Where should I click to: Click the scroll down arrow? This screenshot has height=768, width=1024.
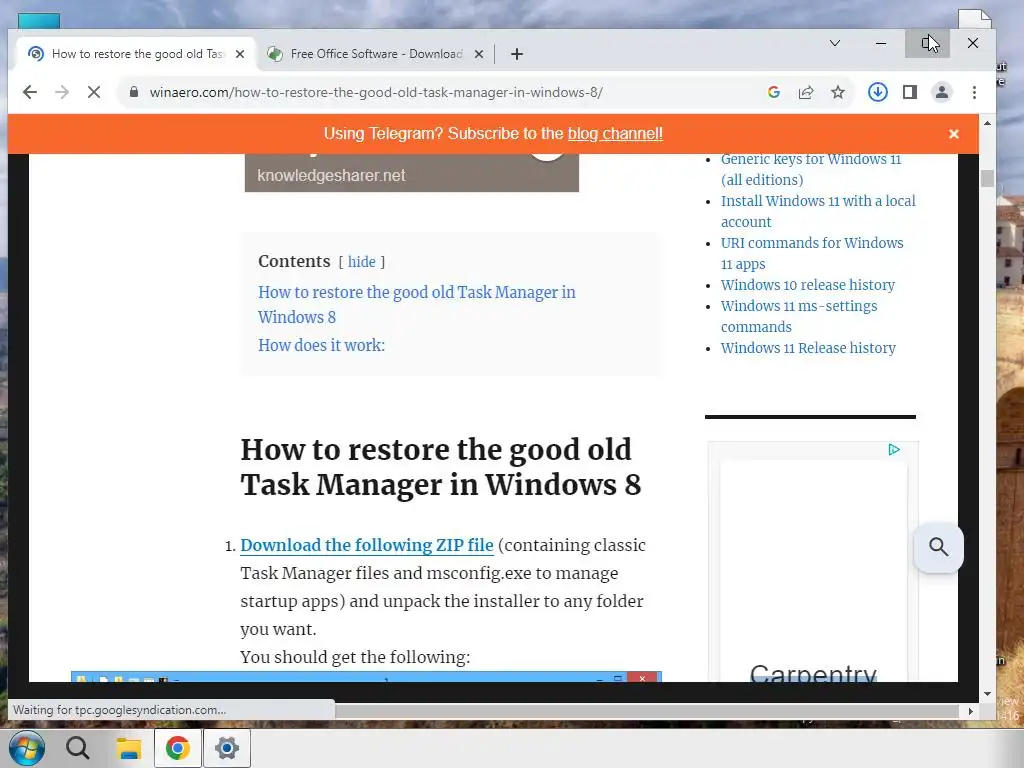coord(987,694)
